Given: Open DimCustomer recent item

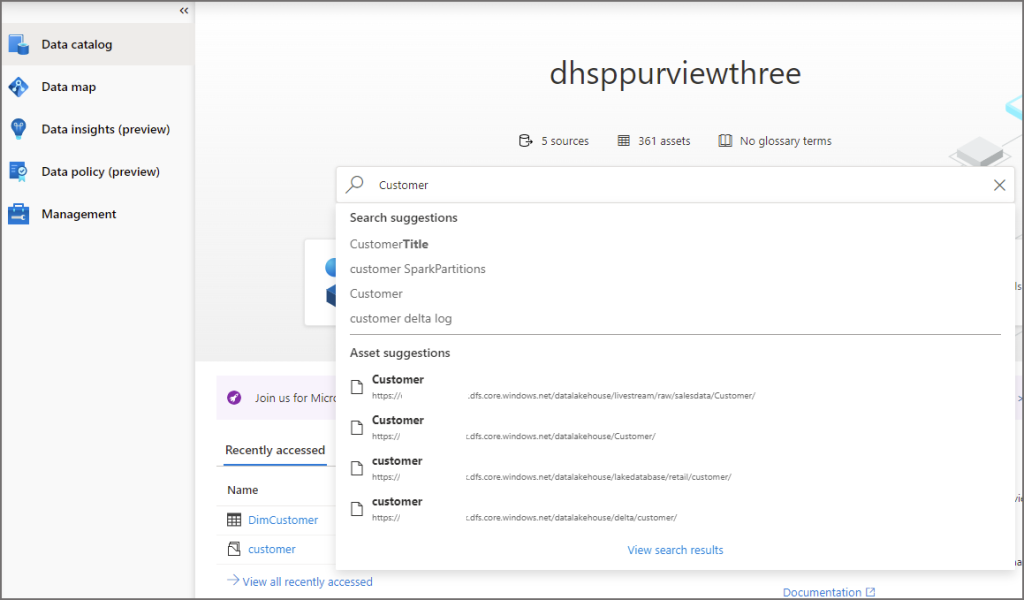Looking at the screenshot, I should pyautogui.click(x=283, y=520).
